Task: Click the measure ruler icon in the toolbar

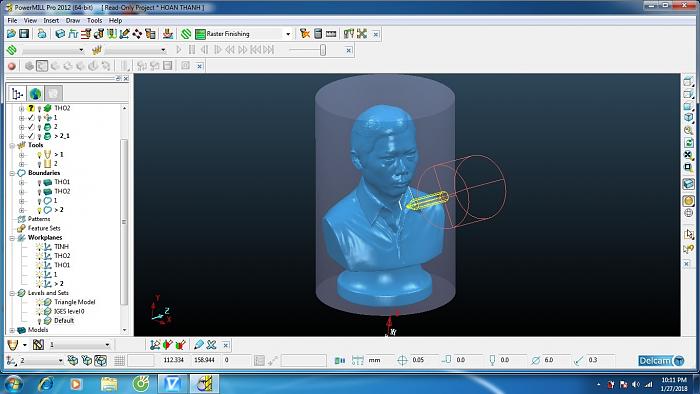Action: click(x=331, y=34)
